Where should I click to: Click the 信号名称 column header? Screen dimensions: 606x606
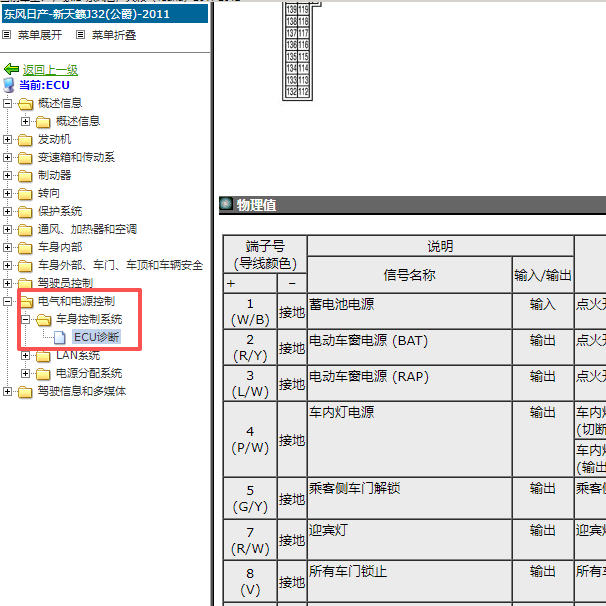(x=410, y=275)
